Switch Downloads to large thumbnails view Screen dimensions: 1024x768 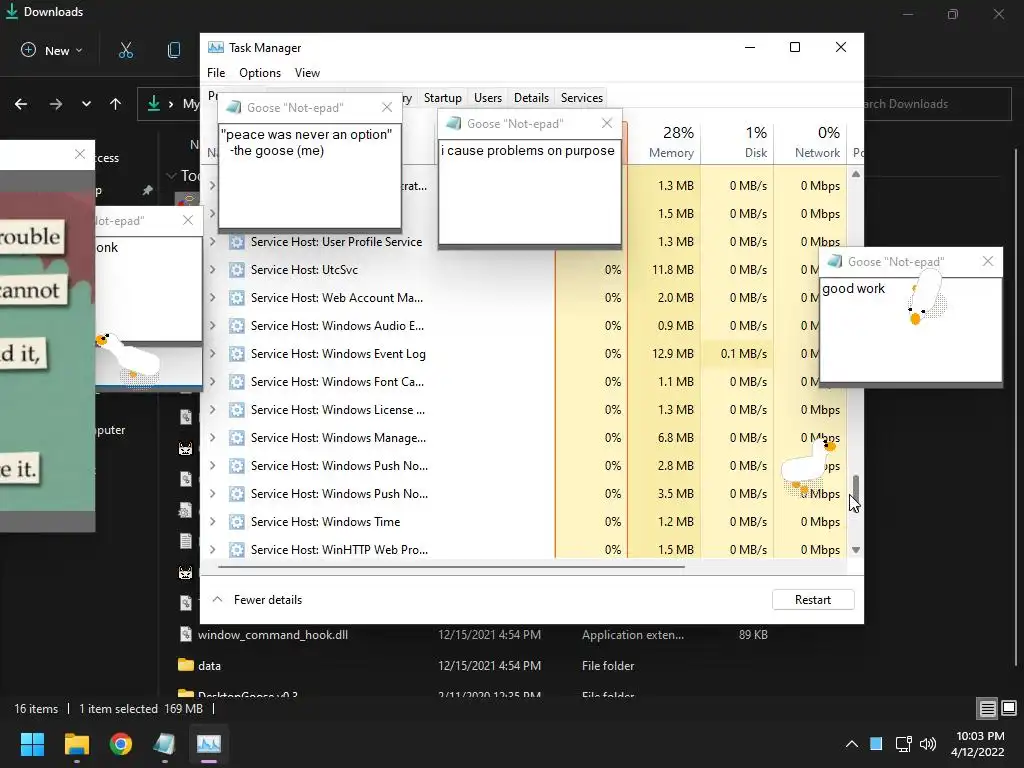pos(1009,709)
